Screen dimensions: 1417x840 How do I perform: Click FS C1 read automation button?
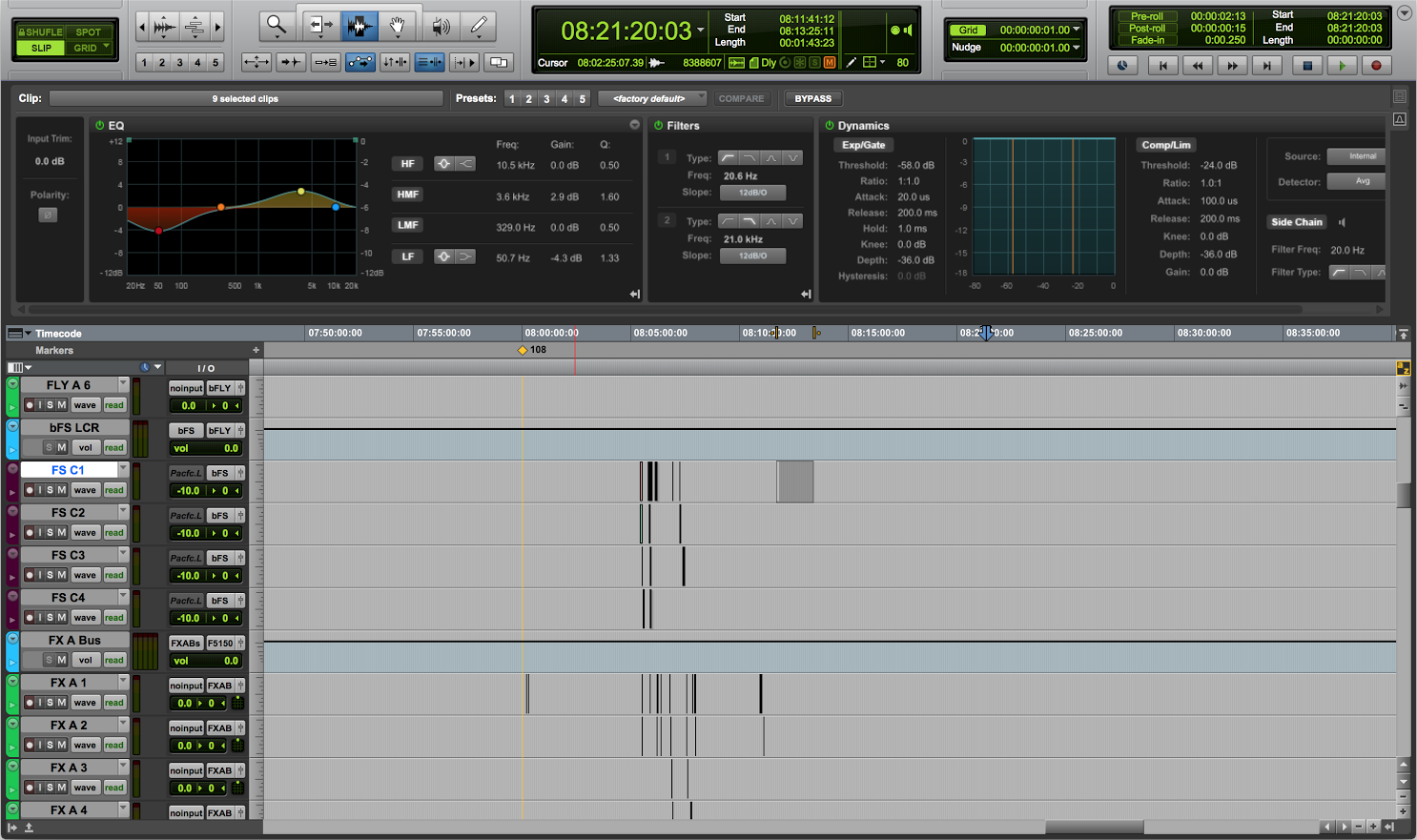point(114,490)
